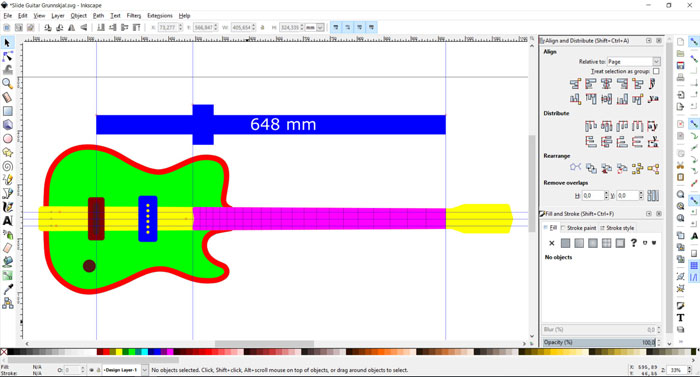This screenshot has width=700, height=377.
Task: Toggle layer visibility eye in status bar
Action: (92, 370)
